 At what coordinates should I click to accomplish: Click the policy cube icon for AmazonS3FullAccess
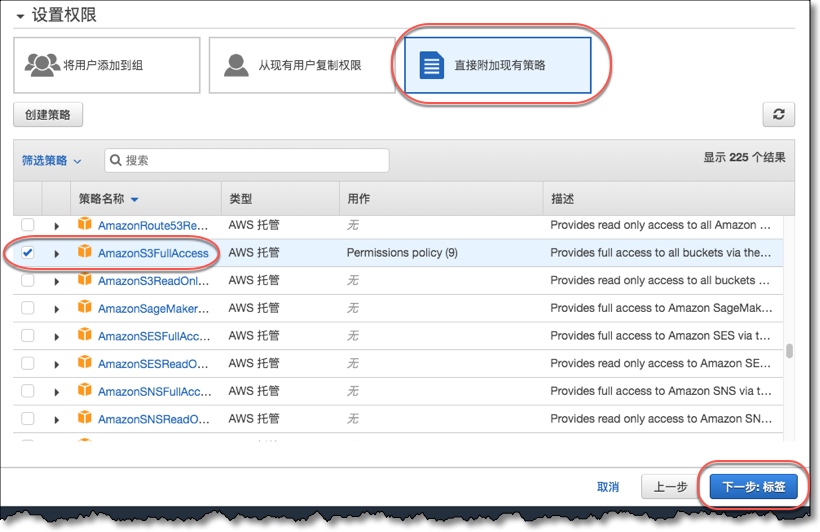85,252
